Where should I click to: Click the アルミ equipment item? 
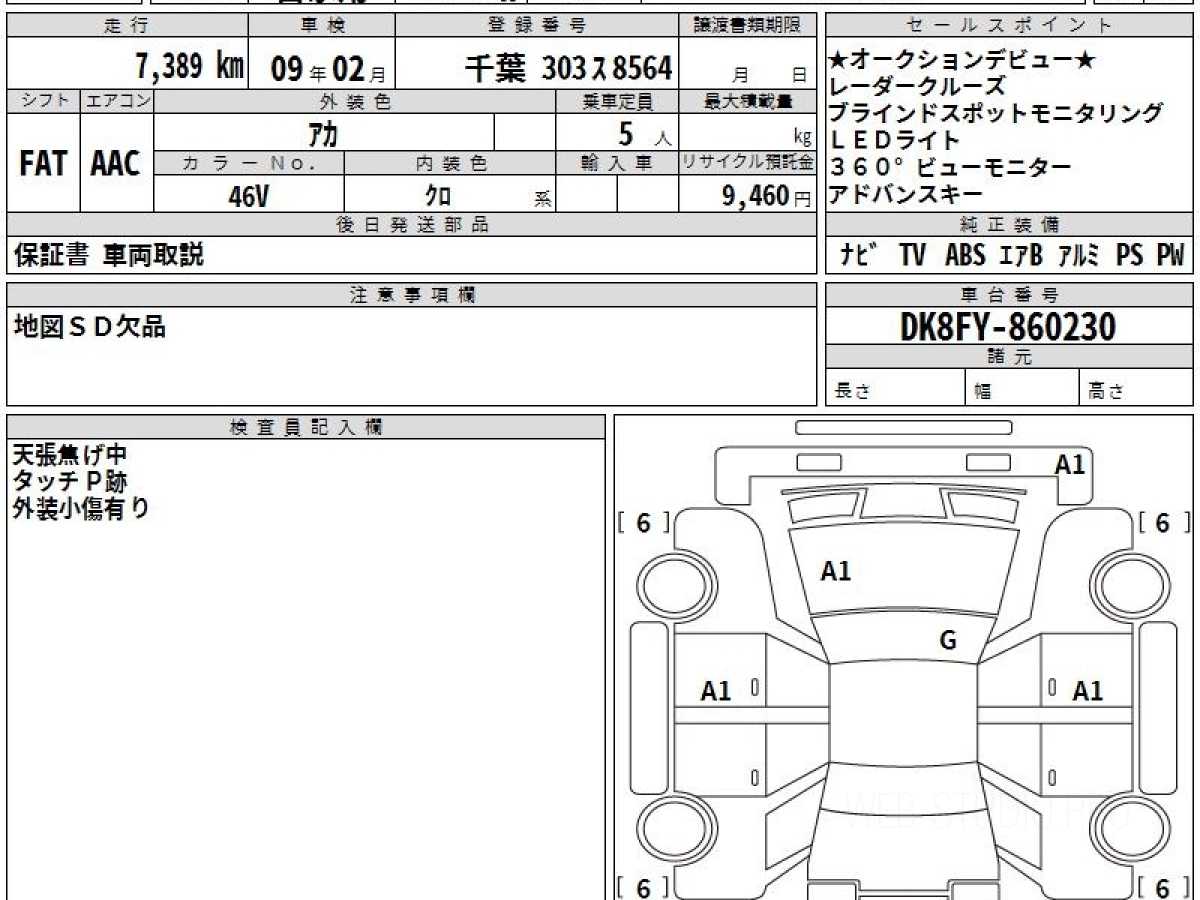[x=1080, y=255]
